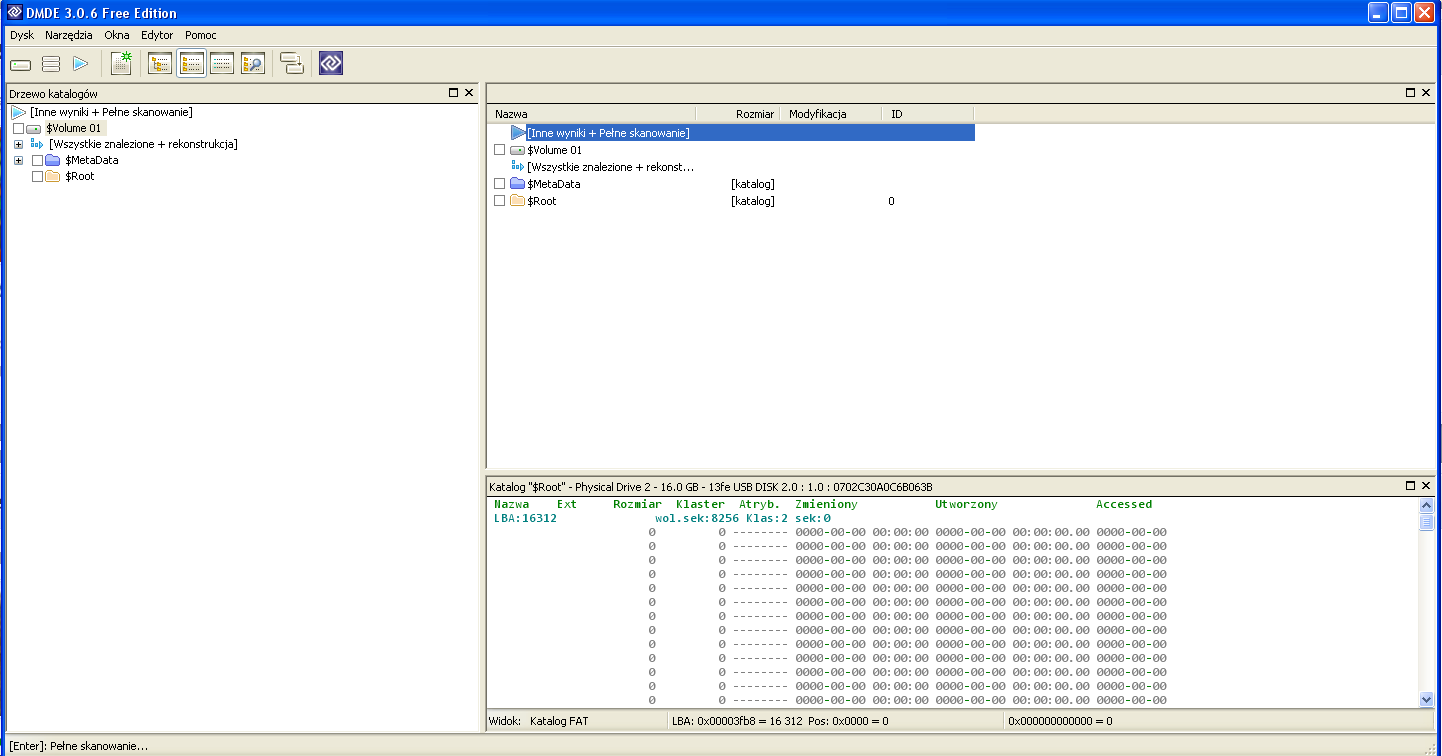
Task: Expand the $MetaData tree node
Action: (18, 160)
